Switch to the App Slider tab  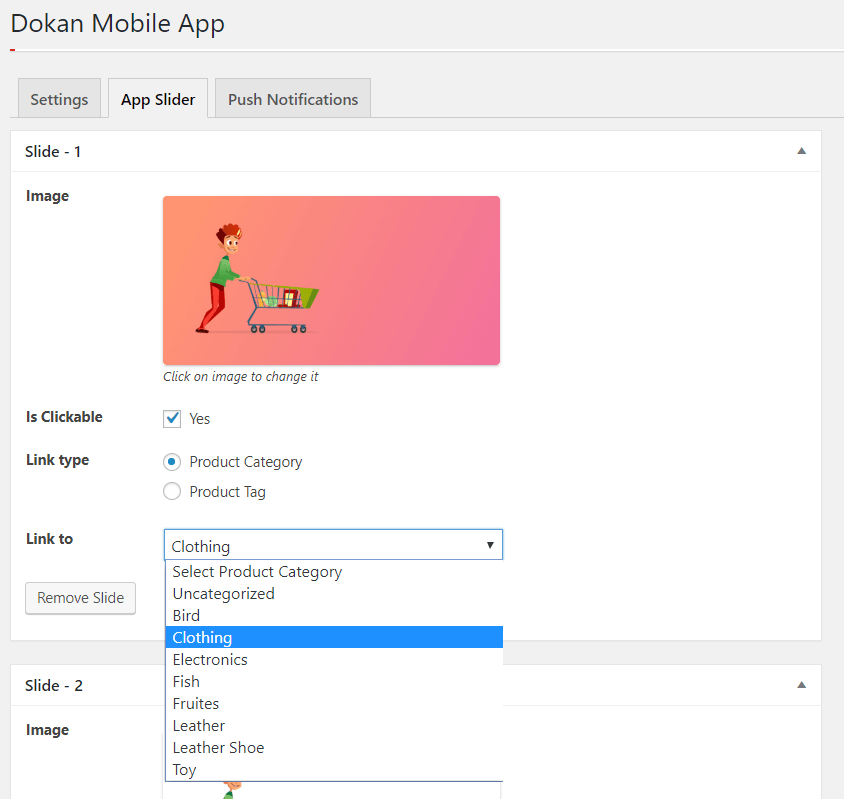point(158,99)
